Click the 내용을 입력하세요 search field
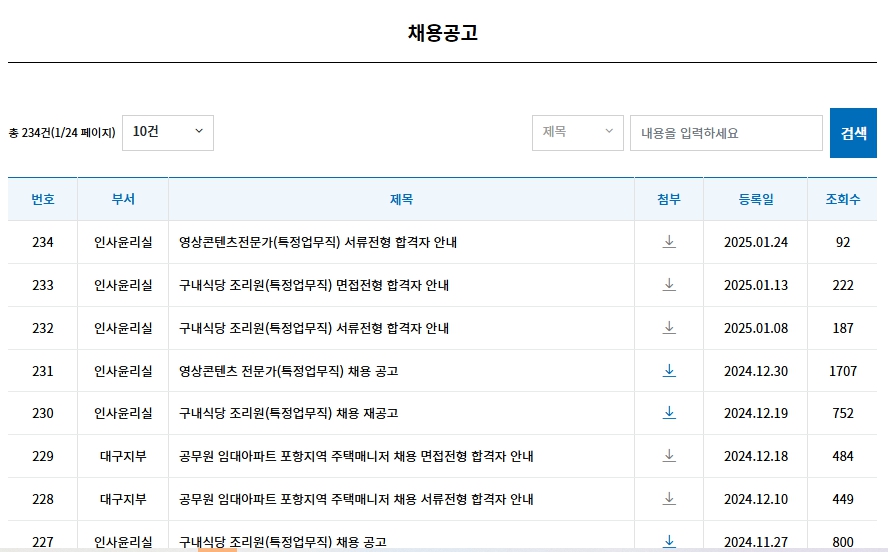 (726, 133)
